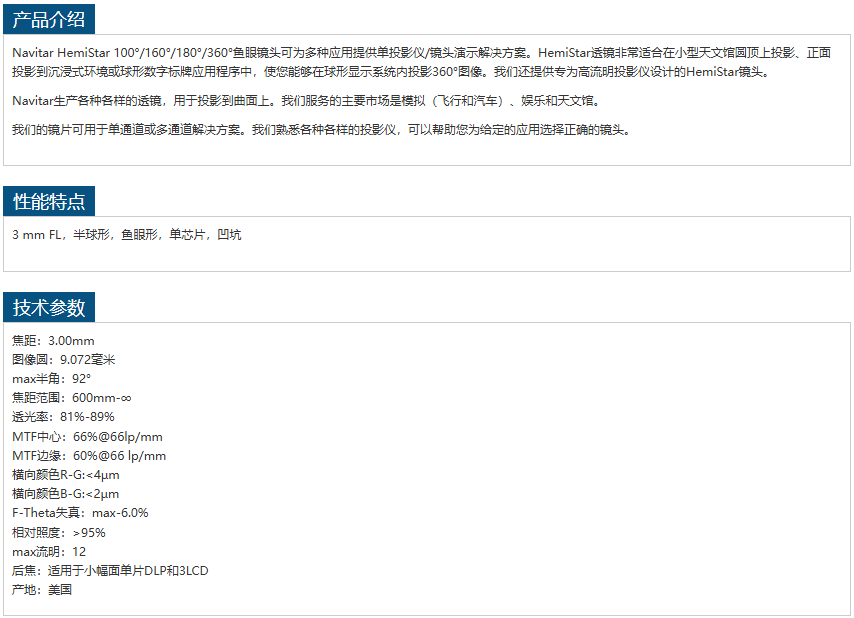Select the MTF中心 specification line
Image resolution: width=854 pixels, height=618 pixels.
point(87,437)
